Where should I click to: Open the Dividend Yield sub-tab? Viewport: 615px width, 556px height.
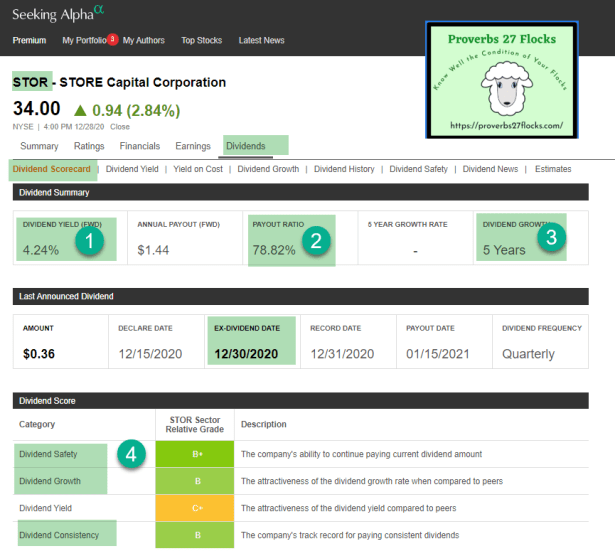(x=132, y=169)
